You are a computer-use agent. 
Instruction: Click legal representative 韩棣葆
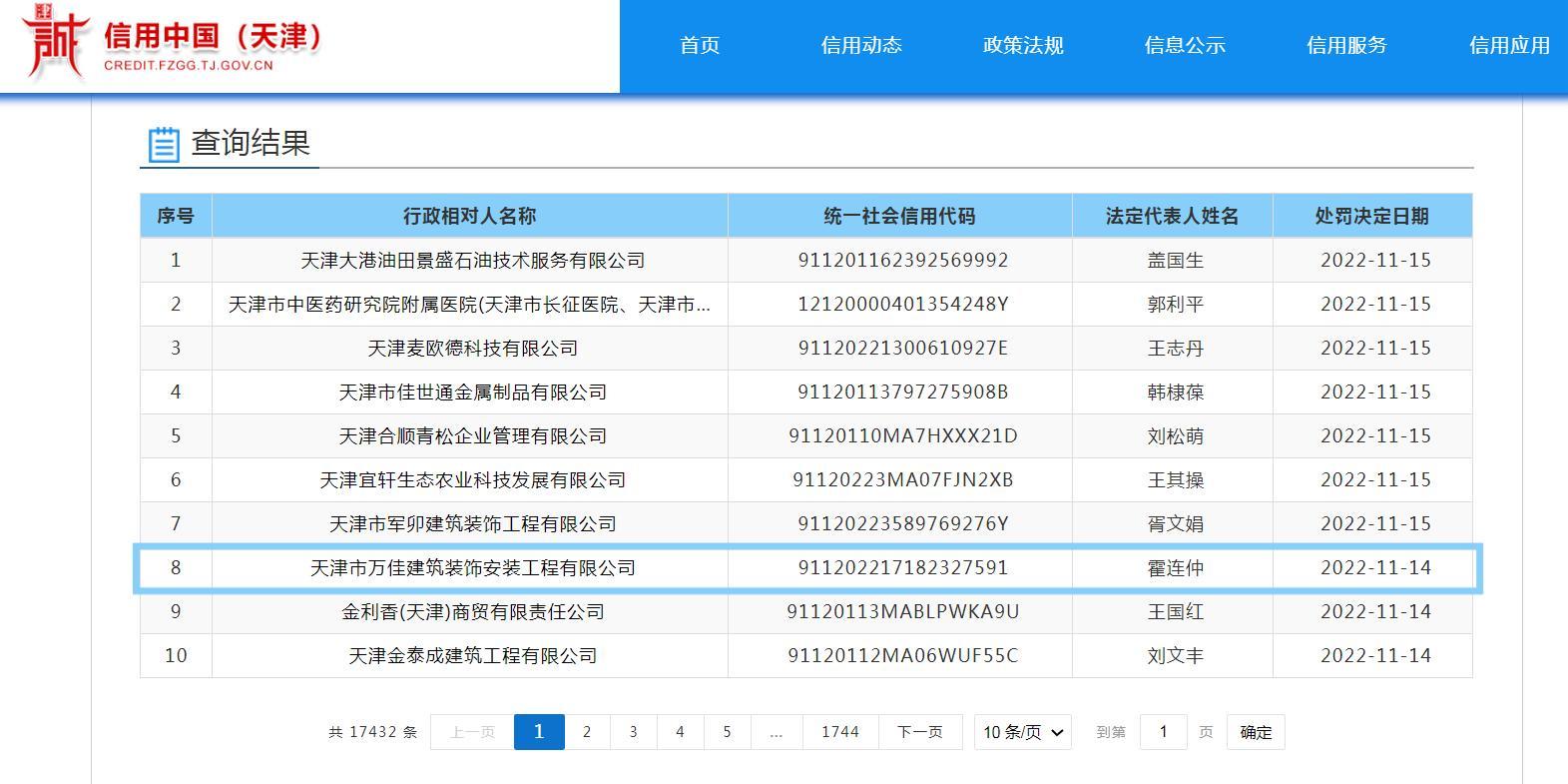click(x=1176, y=392)
